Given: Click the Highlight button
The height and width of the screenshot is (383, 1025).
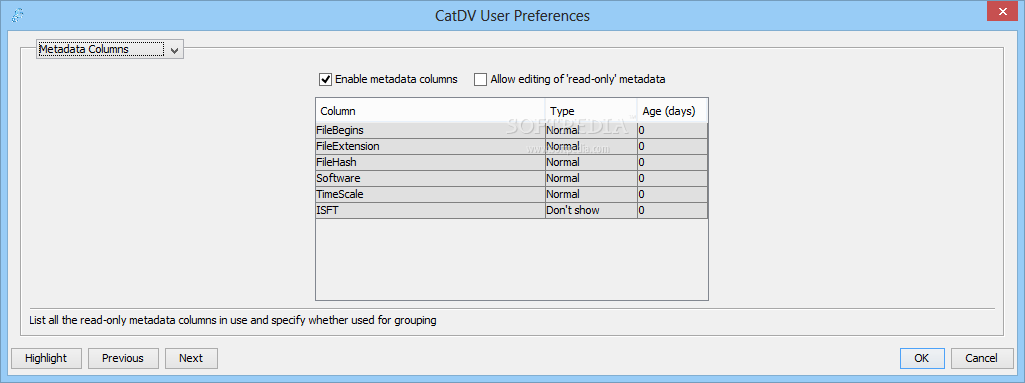Looking at the screenshot, I should (46, 358).
